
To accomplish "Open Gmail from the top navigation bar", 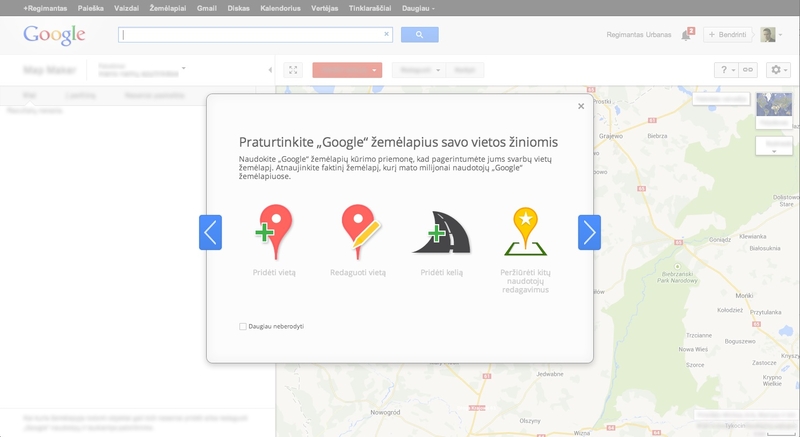I will point(207,7).
